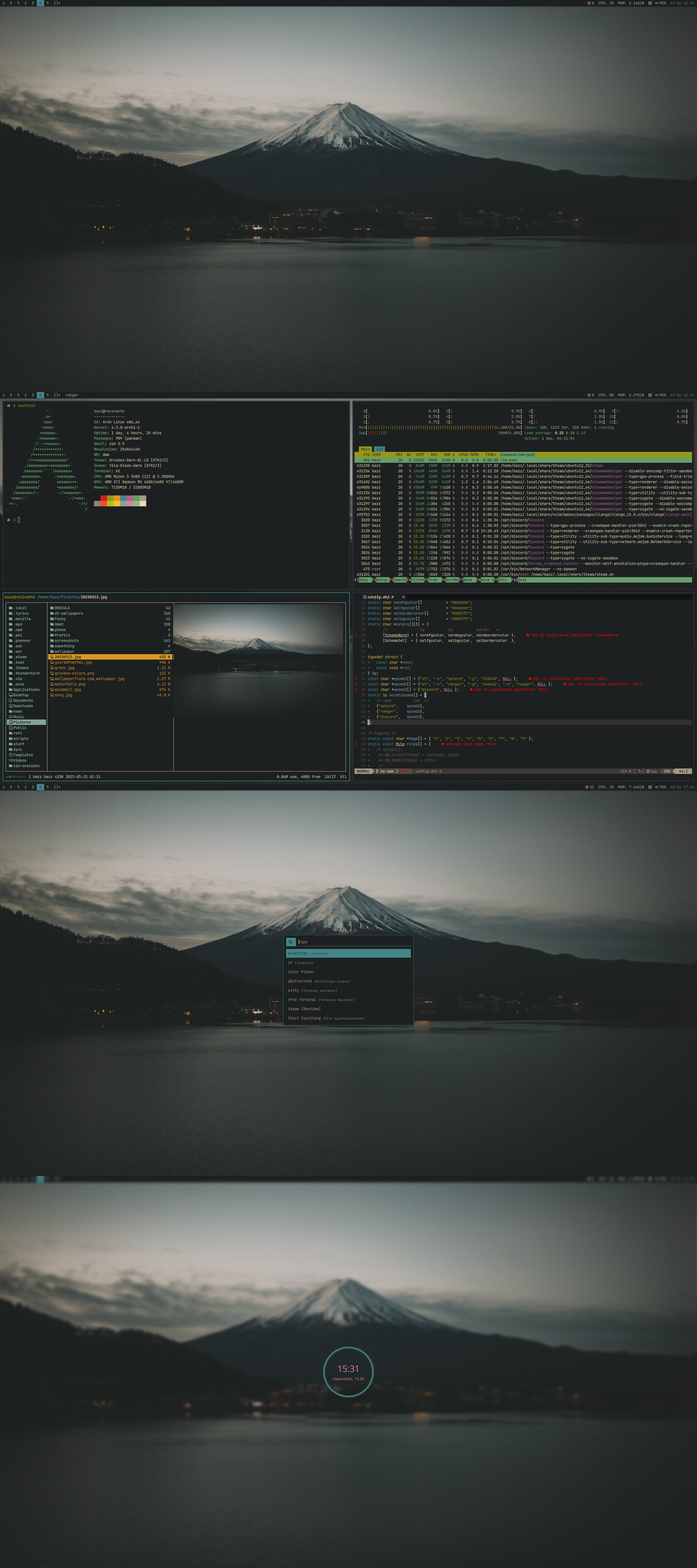Viewport: 697px width, 1568px height.
Task: Select Steam (Runtime) entry in rofi
Action: [x=348, y=1009]
